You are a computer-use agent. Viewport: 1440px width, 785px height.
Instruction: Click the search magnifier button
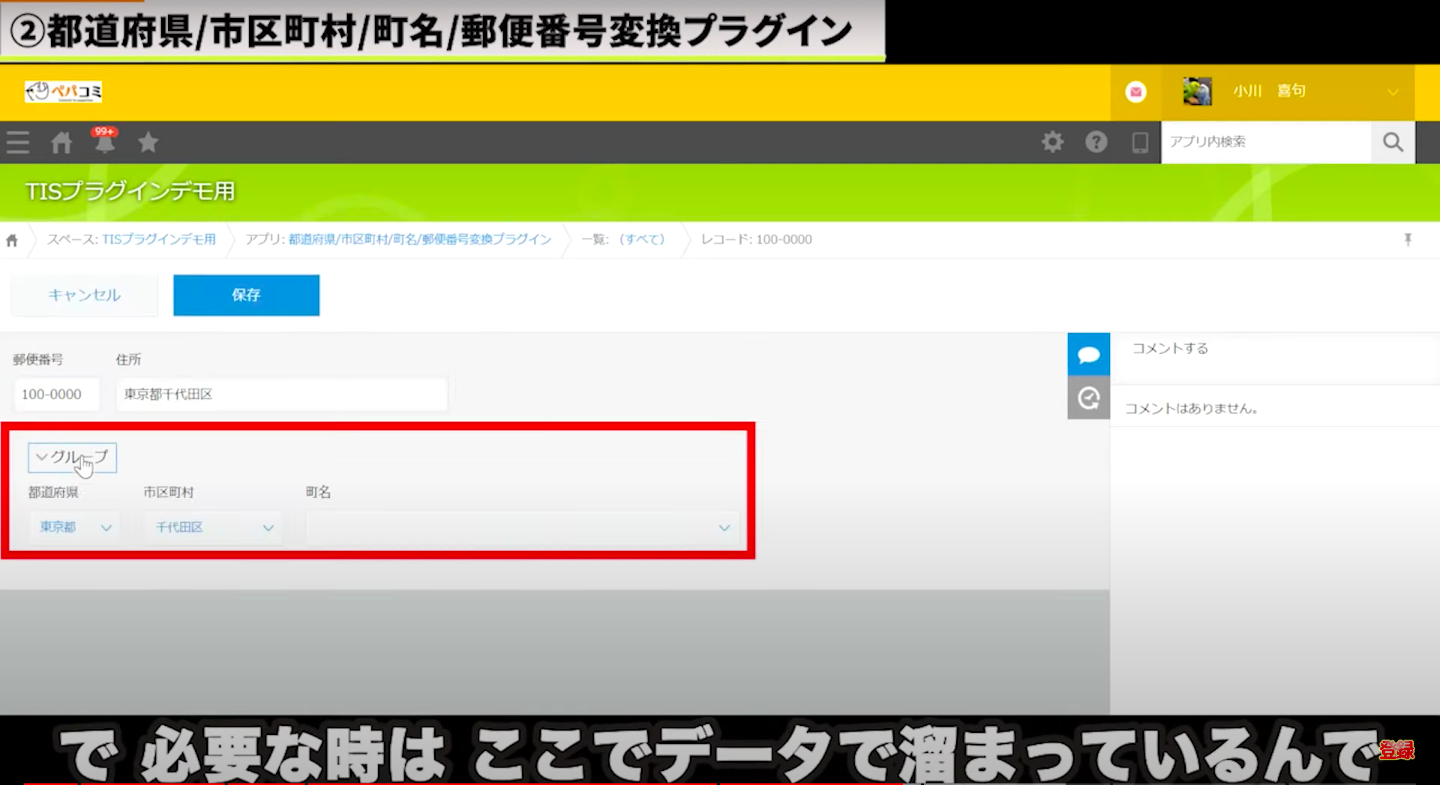pos(1392,142)
